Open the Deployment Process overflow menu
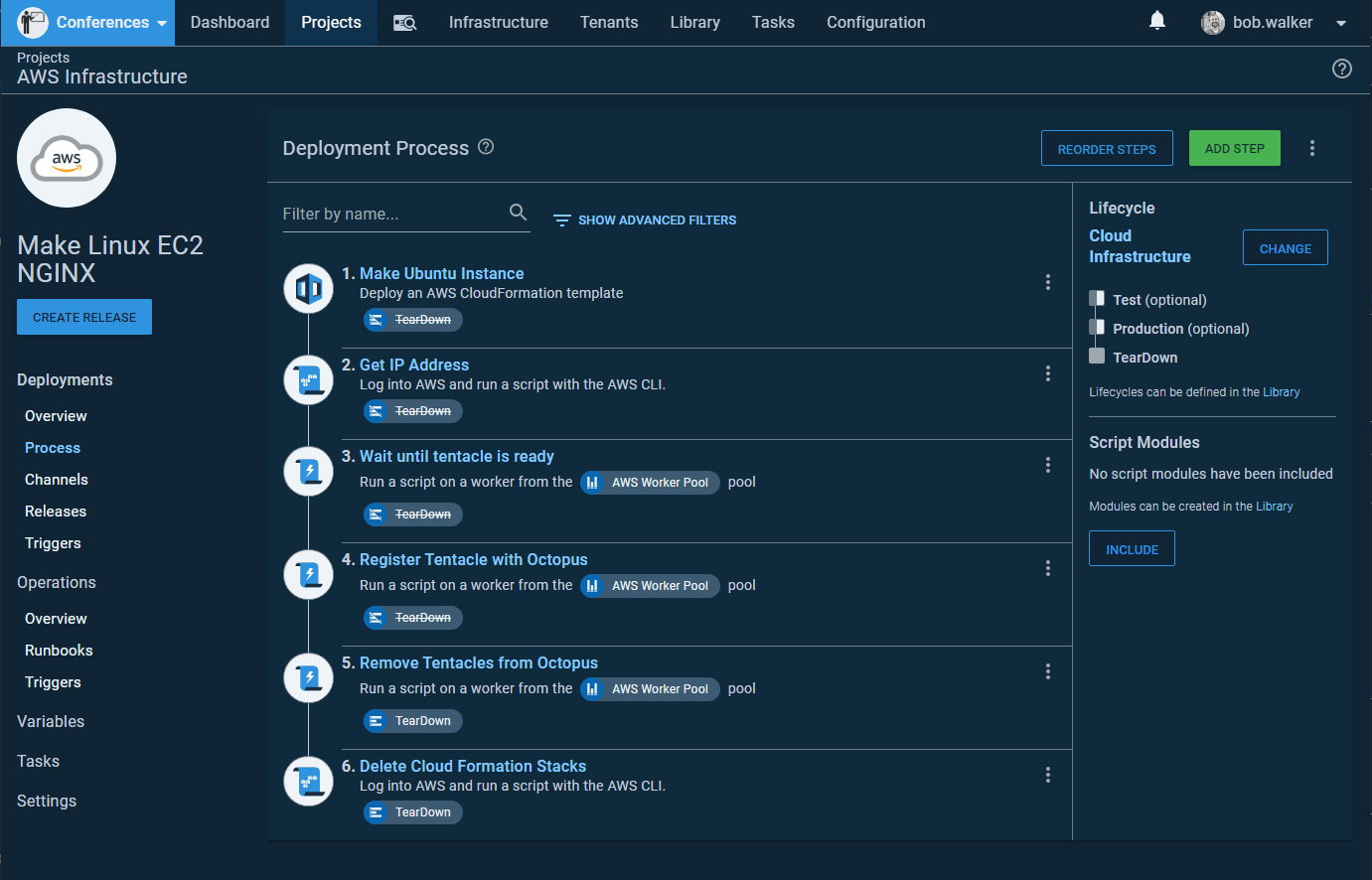This screenshot has width=1372, height=880. pos(1312,148)
